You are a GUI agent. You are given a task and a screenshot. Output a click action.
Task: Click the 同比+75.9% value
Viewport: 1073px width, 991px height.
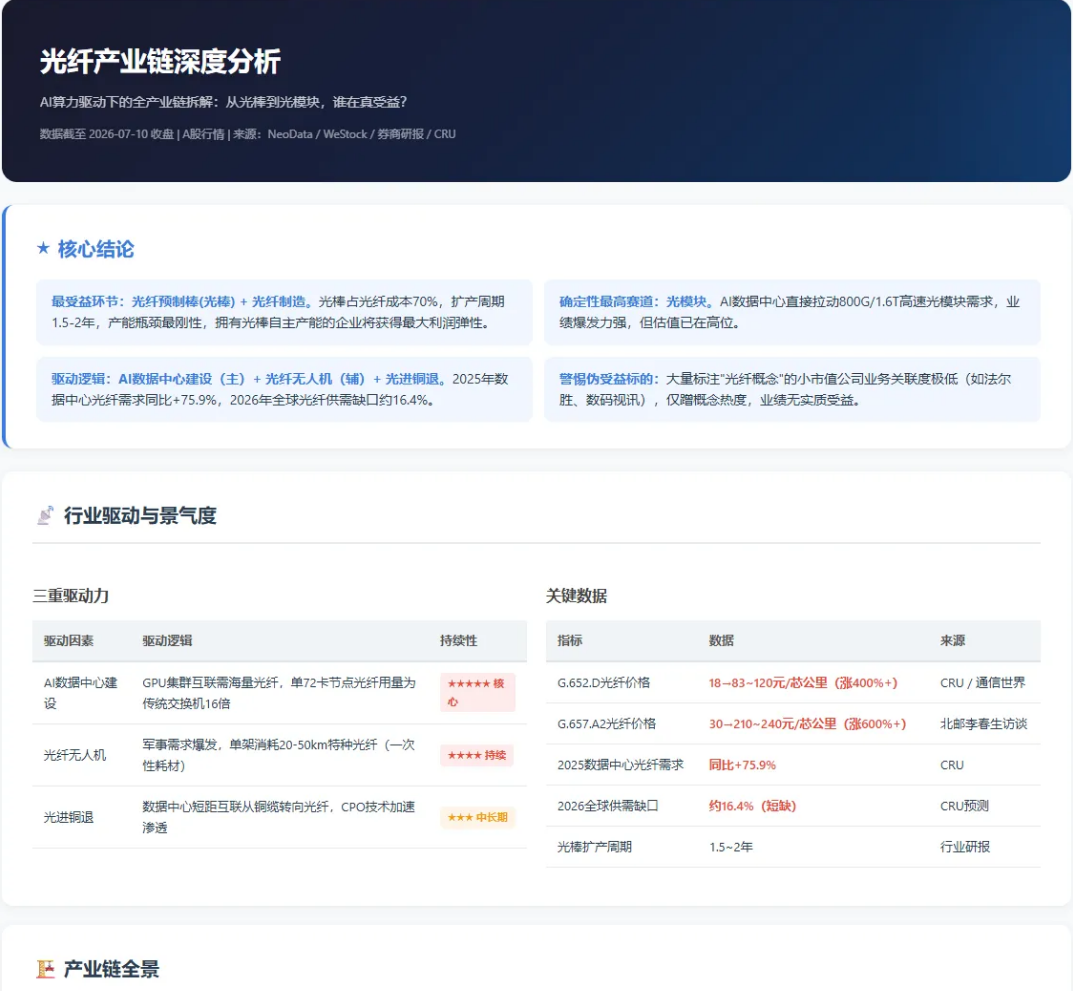742,764
